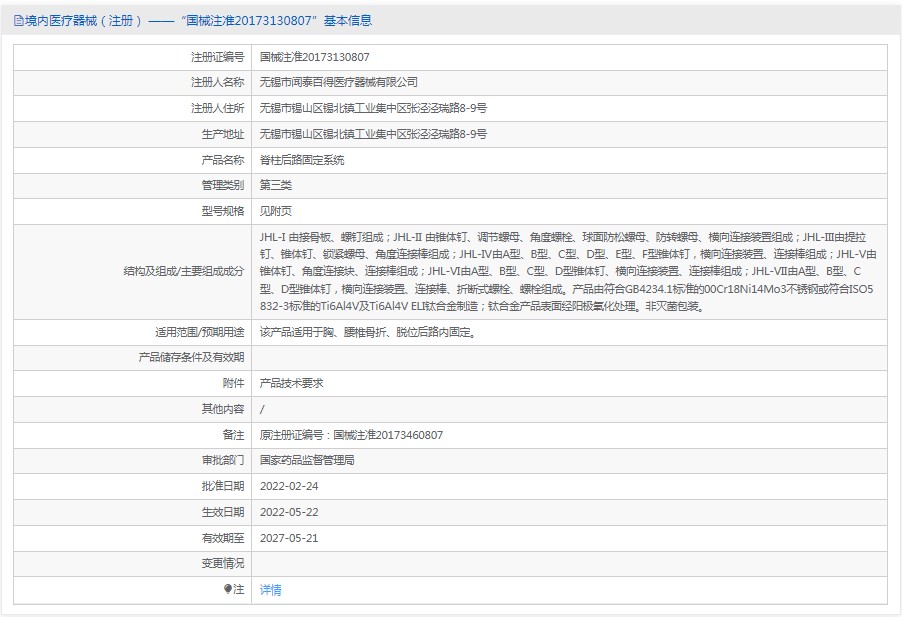Select registration number 国械注准20173130807 value
This screenshot has width=902, height=617.
coord(314,57)
